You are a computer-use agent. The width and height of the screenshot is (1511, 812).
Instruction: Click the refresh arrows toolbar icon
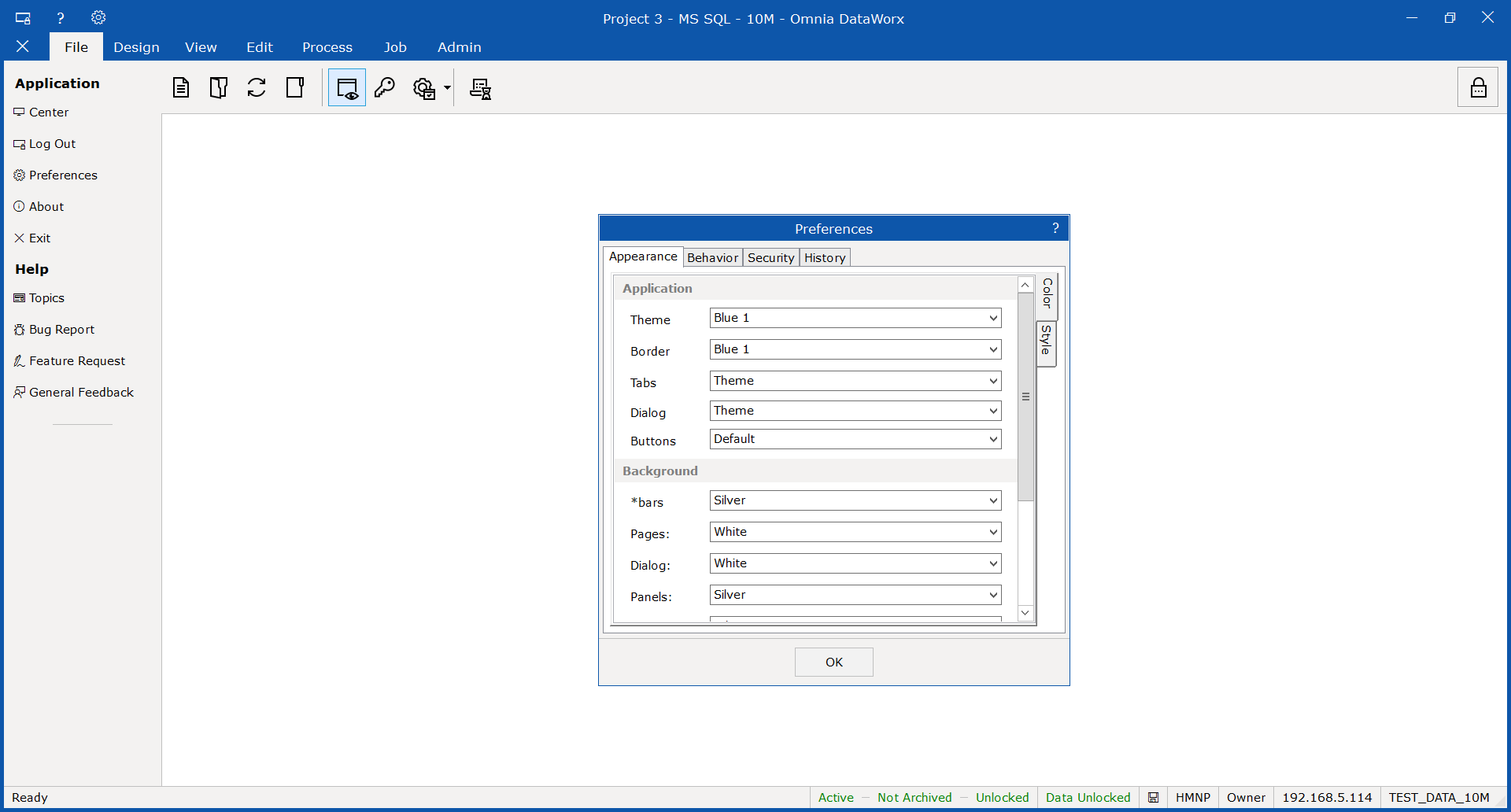coord(257,87)
